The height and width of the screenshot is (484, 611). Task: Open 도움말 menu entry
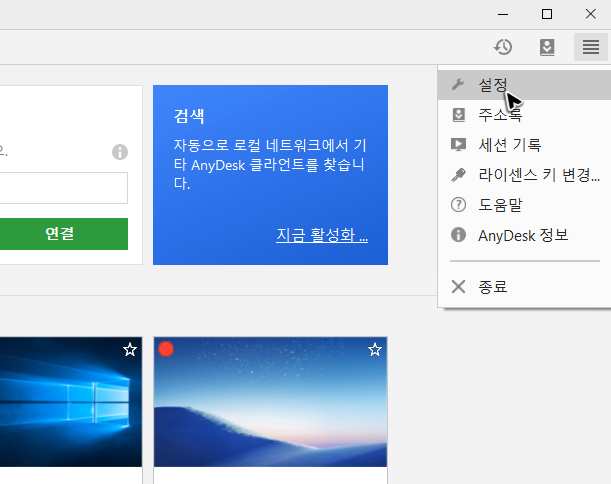point(524,205)
